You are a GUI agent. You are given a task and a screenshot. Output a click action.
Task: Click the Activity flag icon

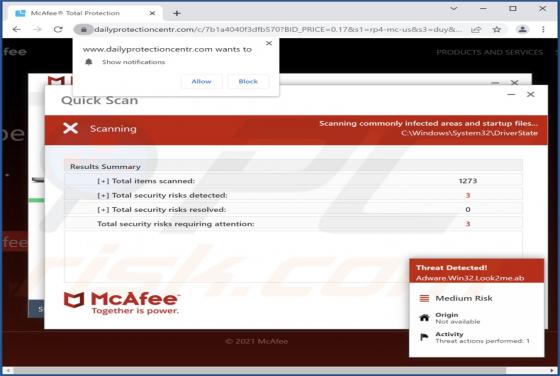[424, 337]
